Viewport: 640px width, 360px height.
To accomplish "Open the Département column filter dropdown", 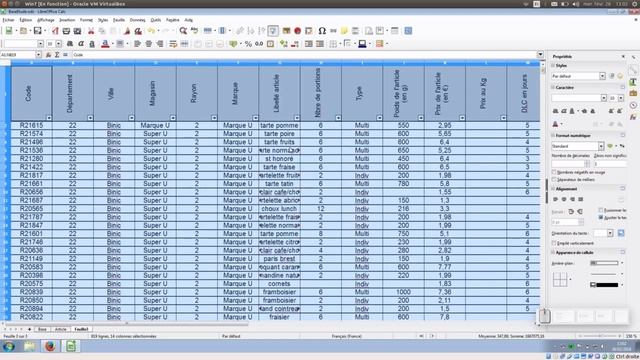I will (x=90, y=118).
